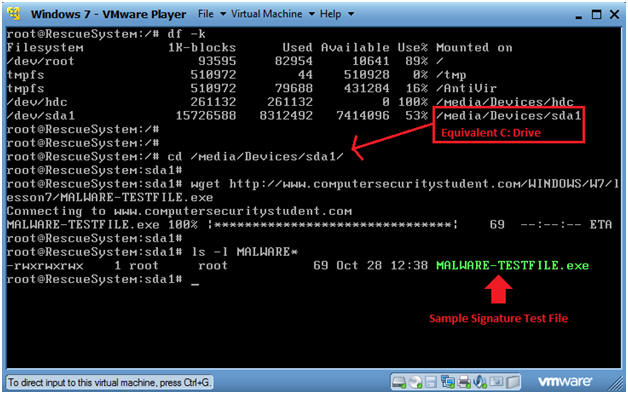Screen dimensions: 628x394
Task: Minimize the VMware Player window
Action: 578,16
